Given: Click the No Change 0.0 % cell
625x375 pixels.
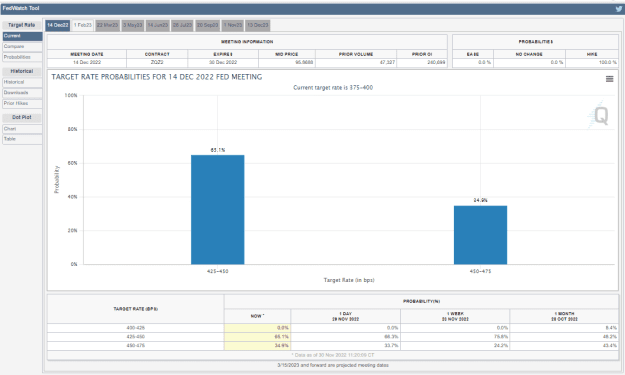Looking at the screenshot, I should point(529,63).
